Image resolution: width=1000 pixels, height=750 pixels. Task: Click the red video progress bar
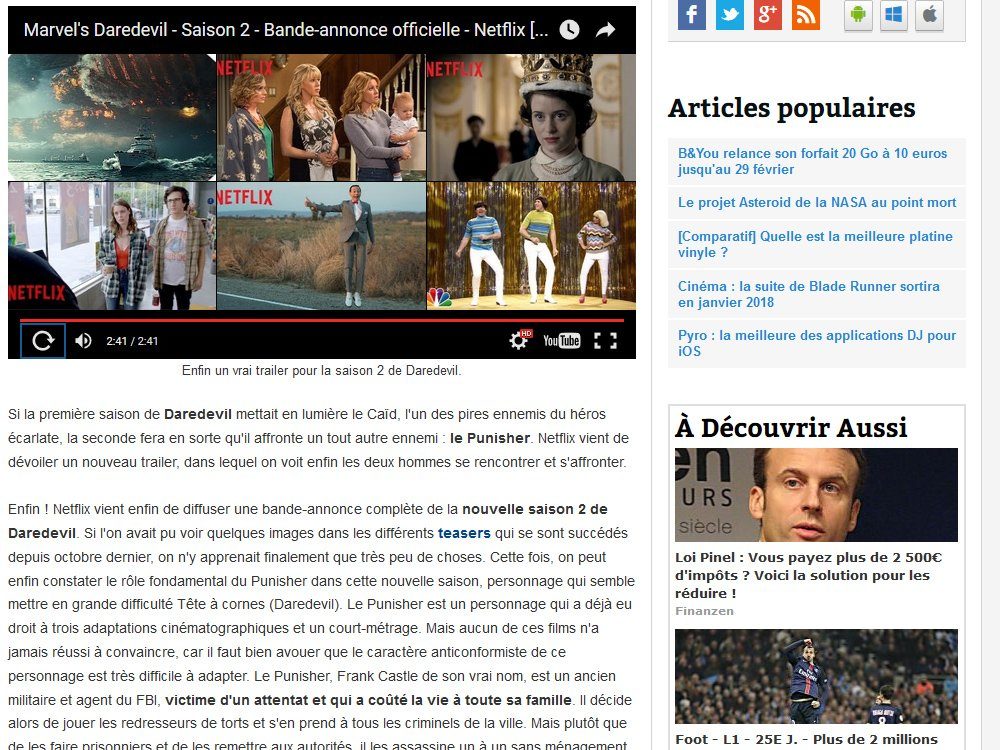(x=321, y=320)
